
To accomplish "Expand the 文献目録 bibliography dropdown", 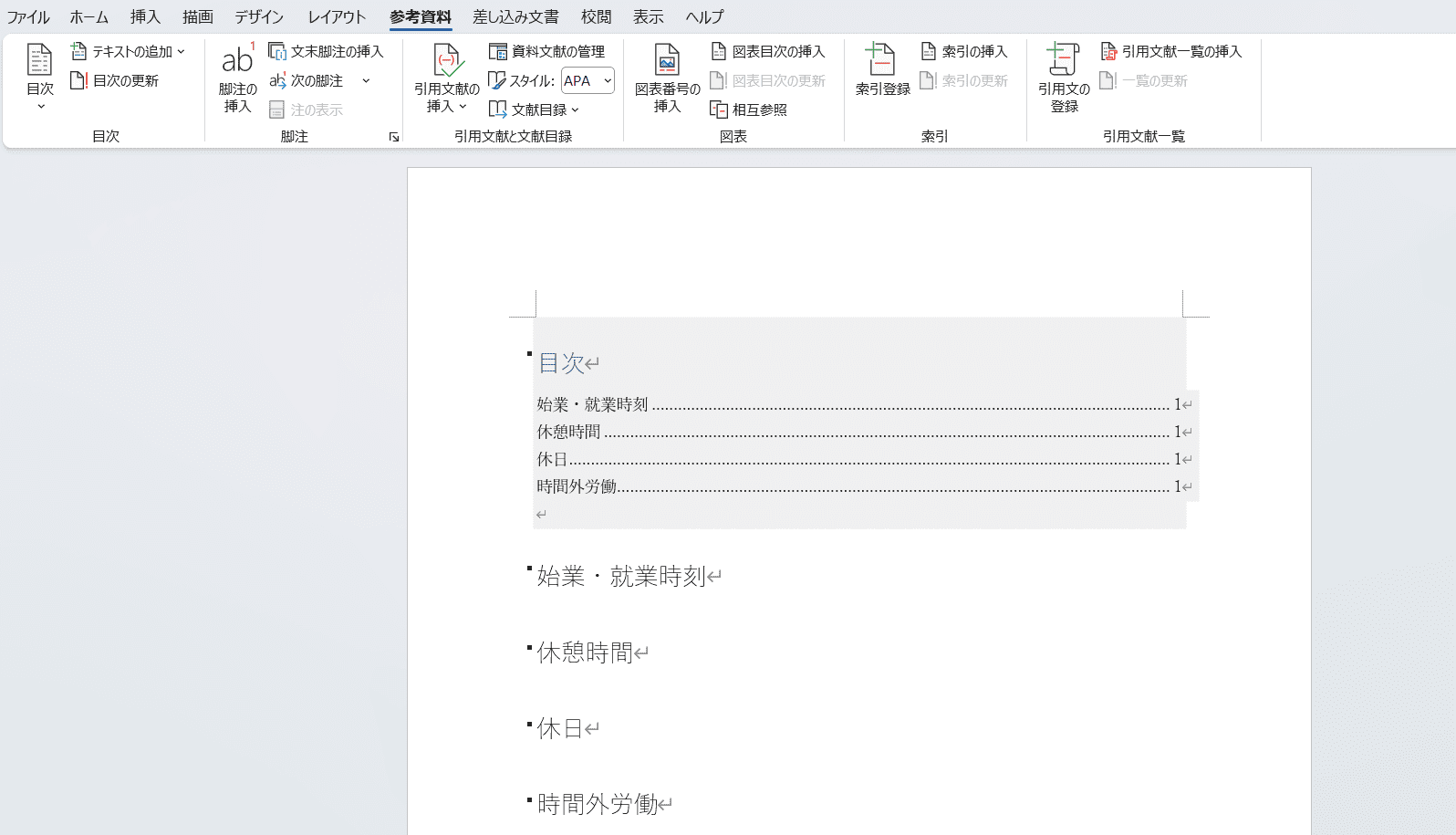I will pyautogui.click(x=575, y=110).
